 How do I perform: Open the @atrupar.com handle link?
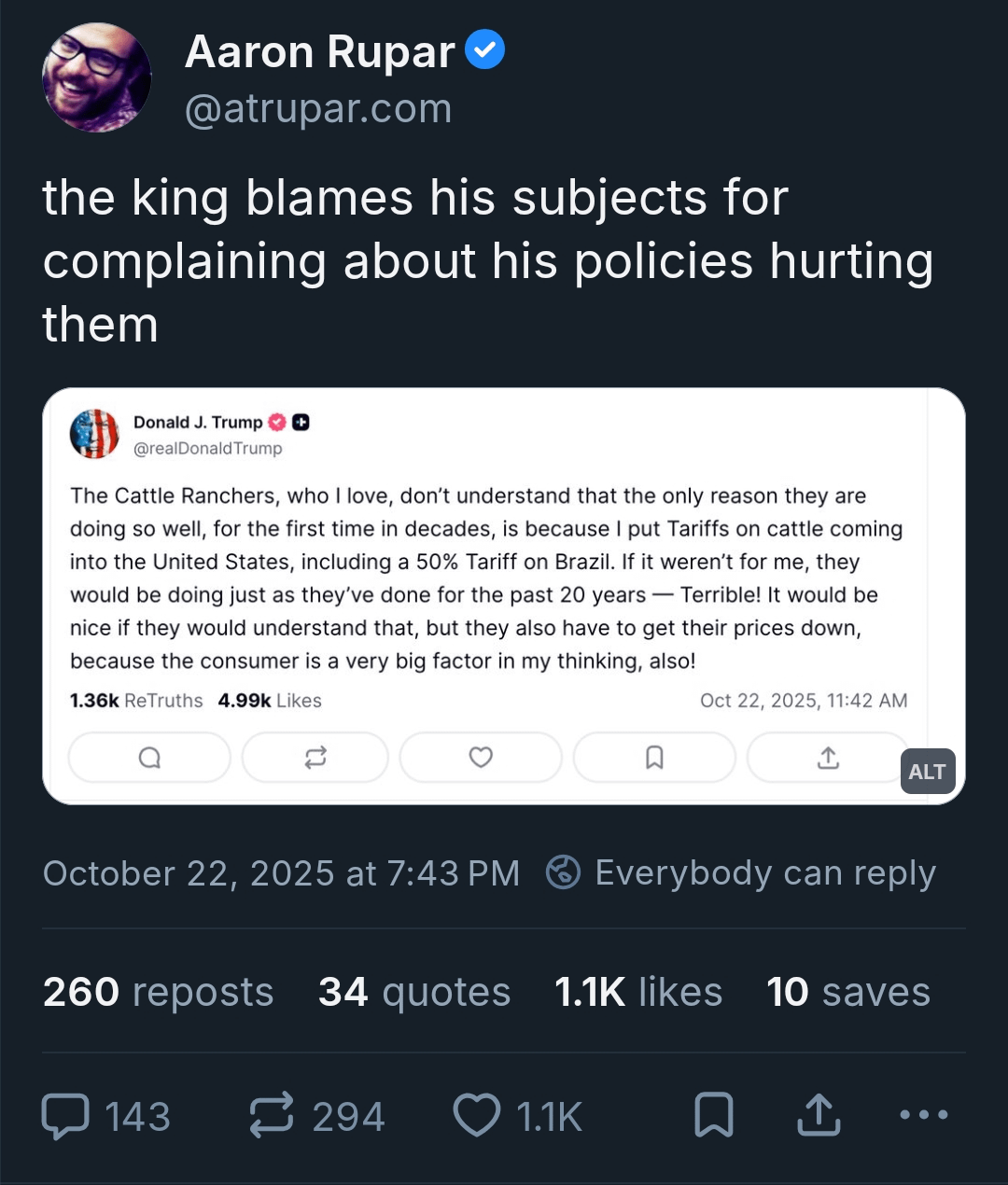click(318, 109)
